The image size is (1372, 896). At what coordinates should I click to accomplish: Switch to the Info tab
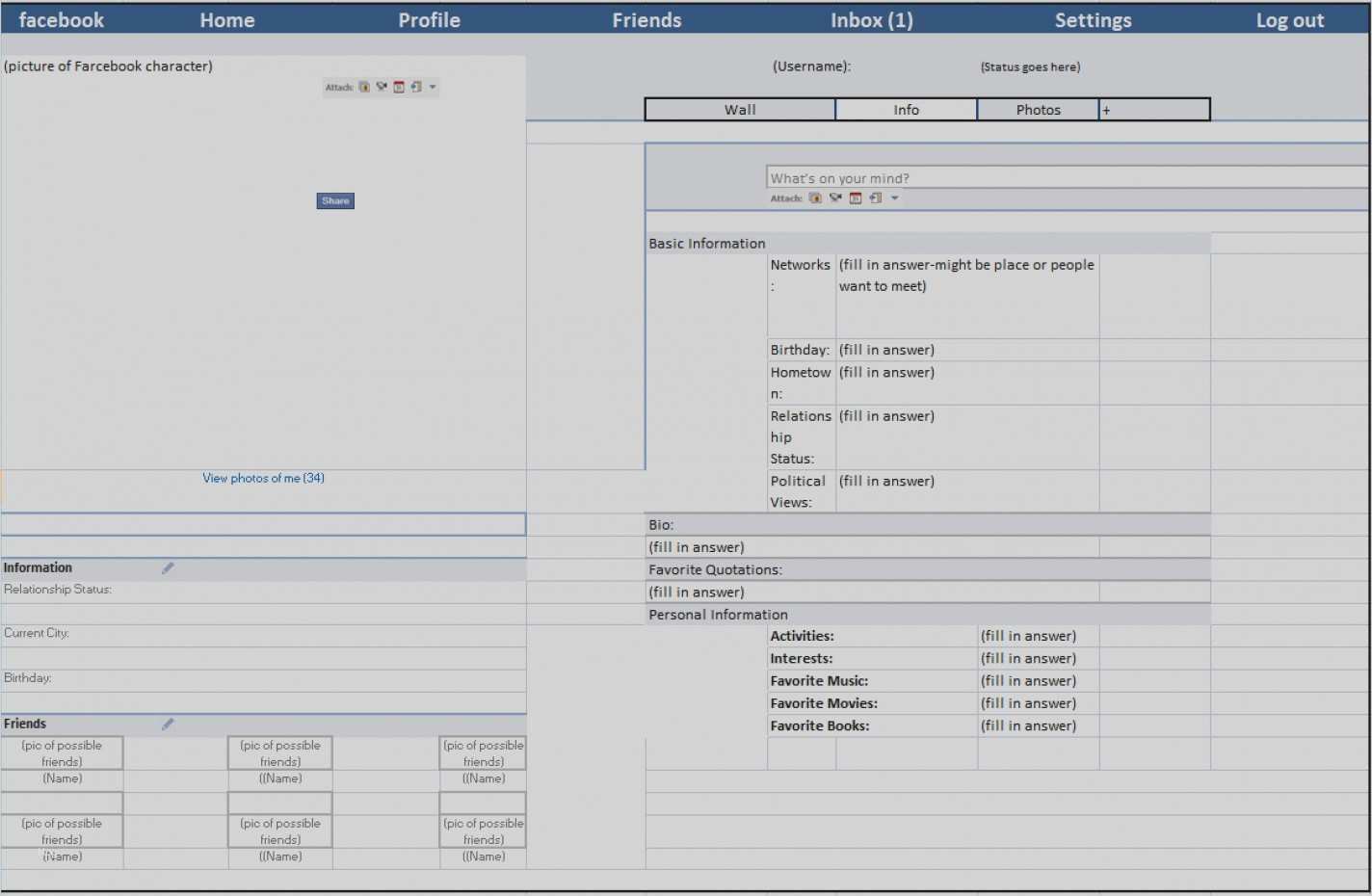click(906, 110)
